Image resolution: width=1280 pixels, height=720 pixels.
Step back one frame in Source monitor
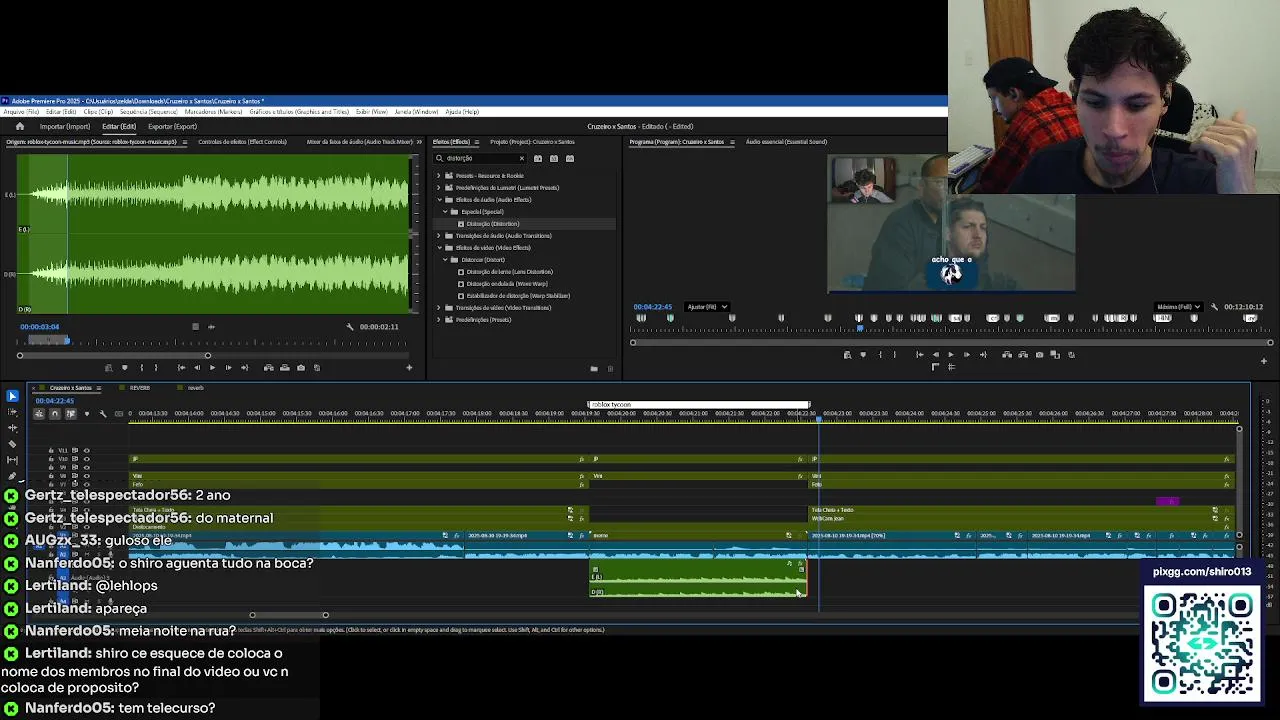coord(197,368)
